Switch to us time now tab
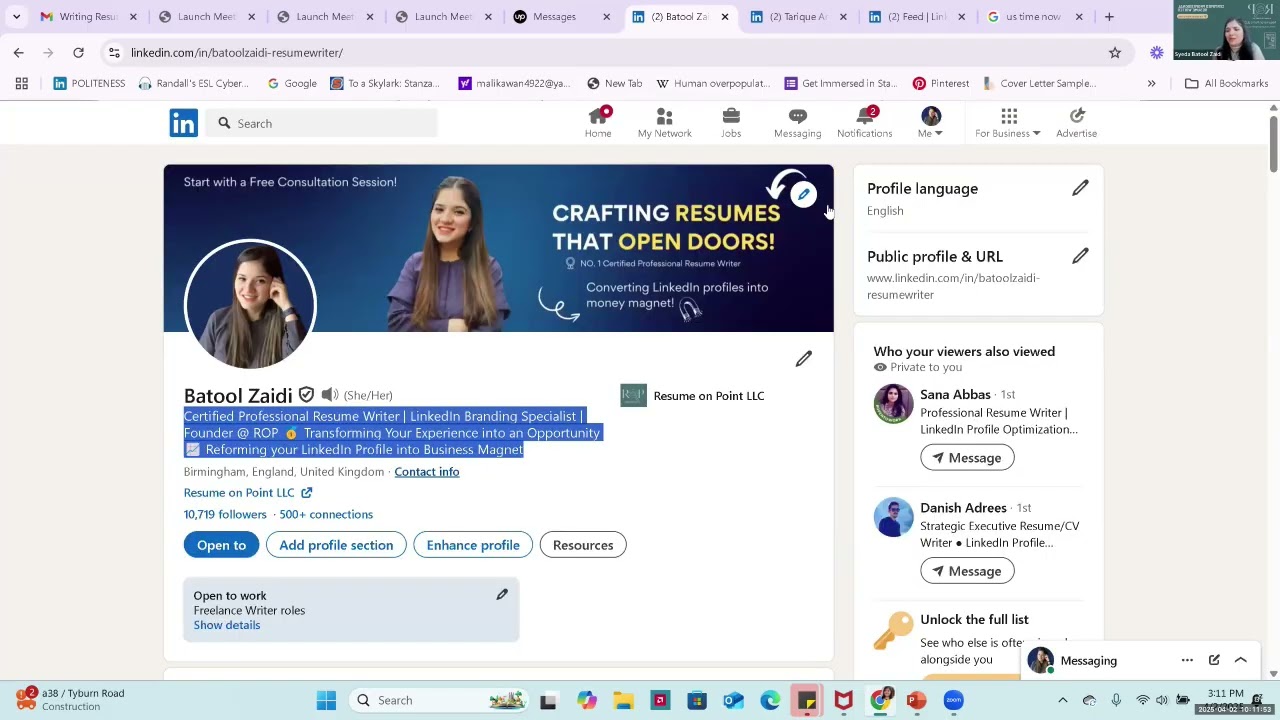 1033,17
